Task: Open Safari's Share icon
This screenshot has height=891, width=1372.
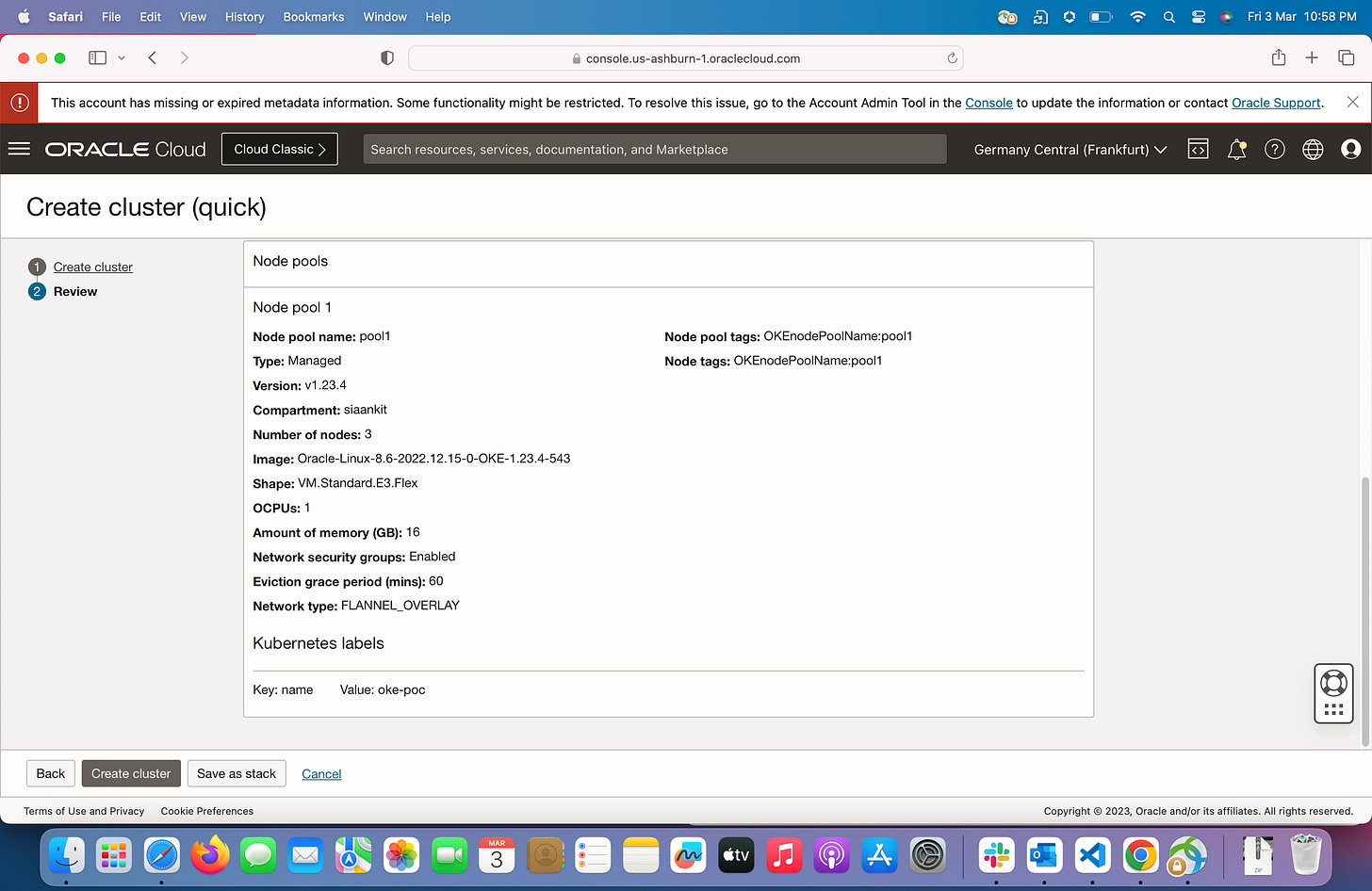Action: (1279, 57)
